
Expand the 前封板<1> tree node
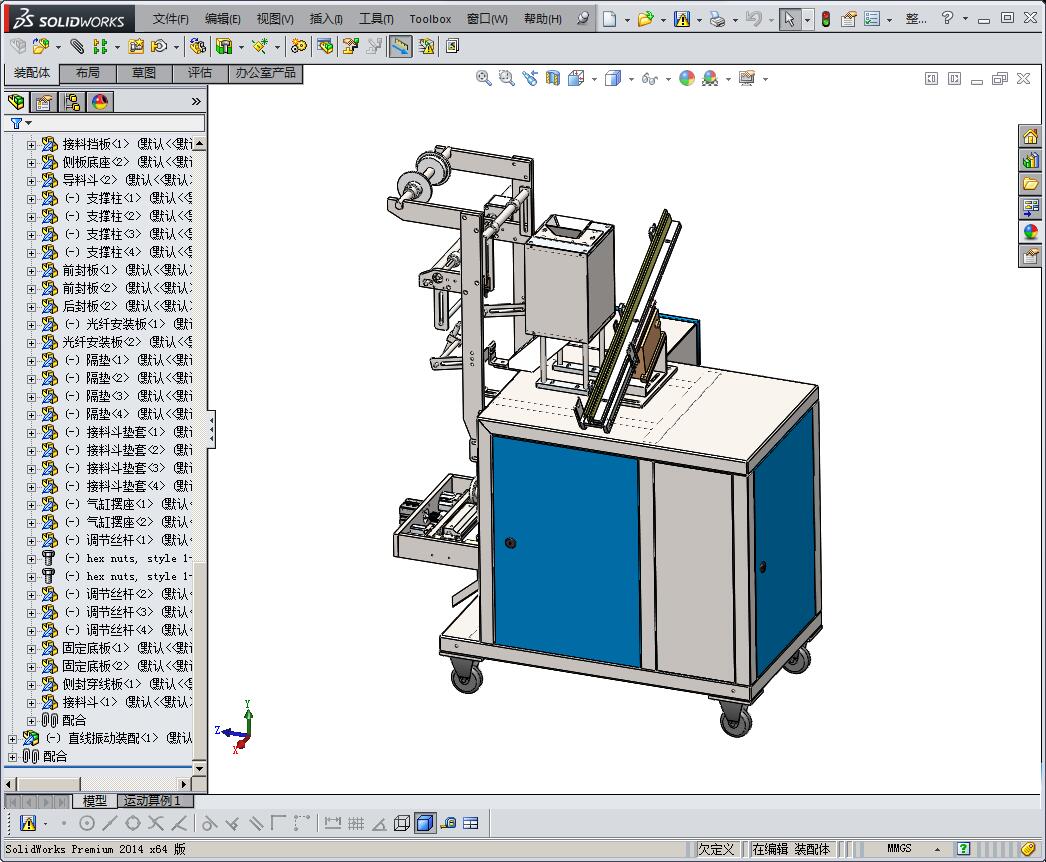(31, 271)
